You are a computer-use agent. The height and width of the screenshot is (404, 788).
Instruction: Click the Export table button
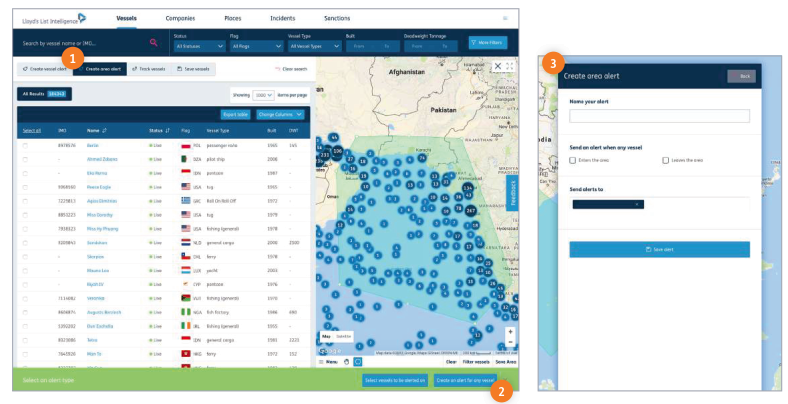pos(235,115)
